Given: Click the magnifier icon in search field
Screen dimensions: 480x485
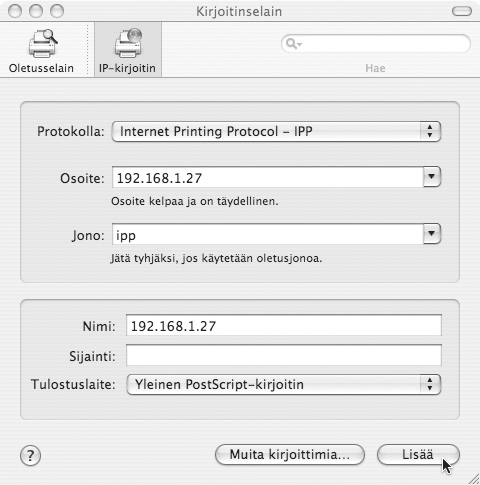Looking at the screenshot, I should pyautogui.click(x=293, y=44).
